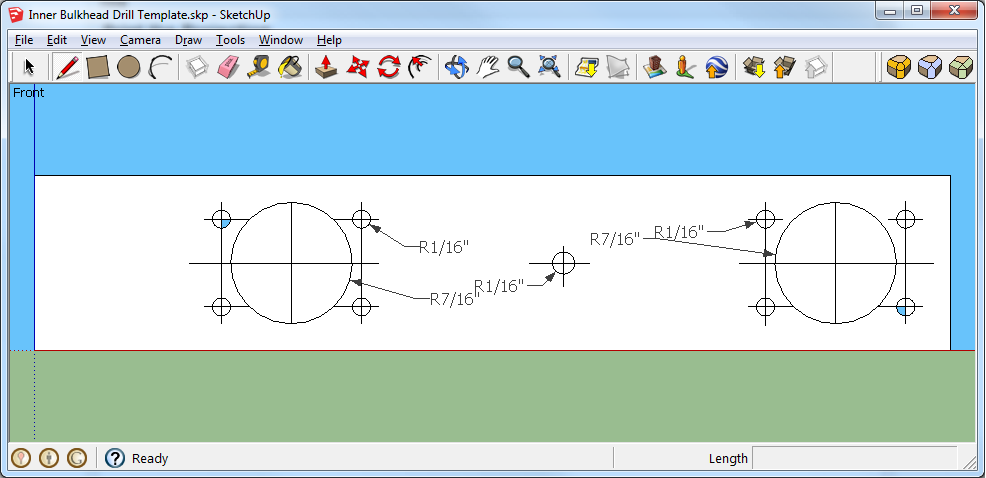Screen dimensions: 986x478
Task: Choose the Tape Measure tool
Action: (x=259, y=67)
